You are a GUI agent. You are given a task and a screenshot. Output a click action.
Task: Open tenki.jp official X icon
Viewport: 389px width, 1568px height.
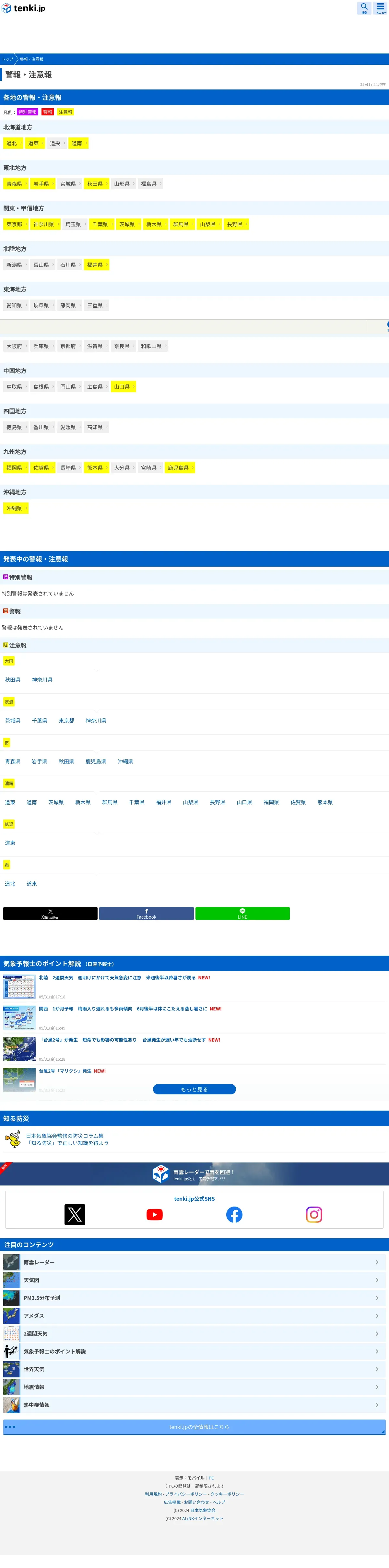[x=75, y=1214]
